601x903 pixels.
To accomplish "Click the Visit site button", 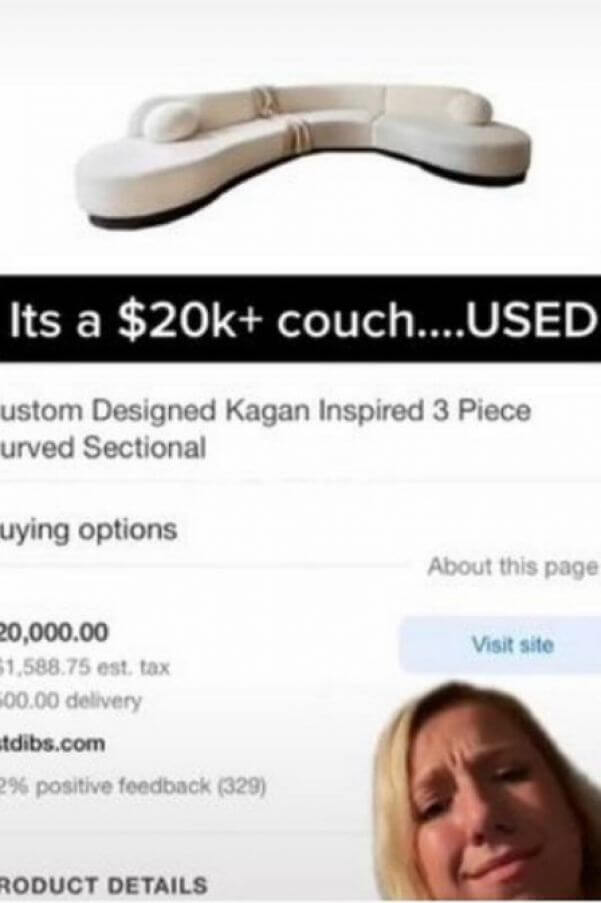I will click(x=500, y=644).
